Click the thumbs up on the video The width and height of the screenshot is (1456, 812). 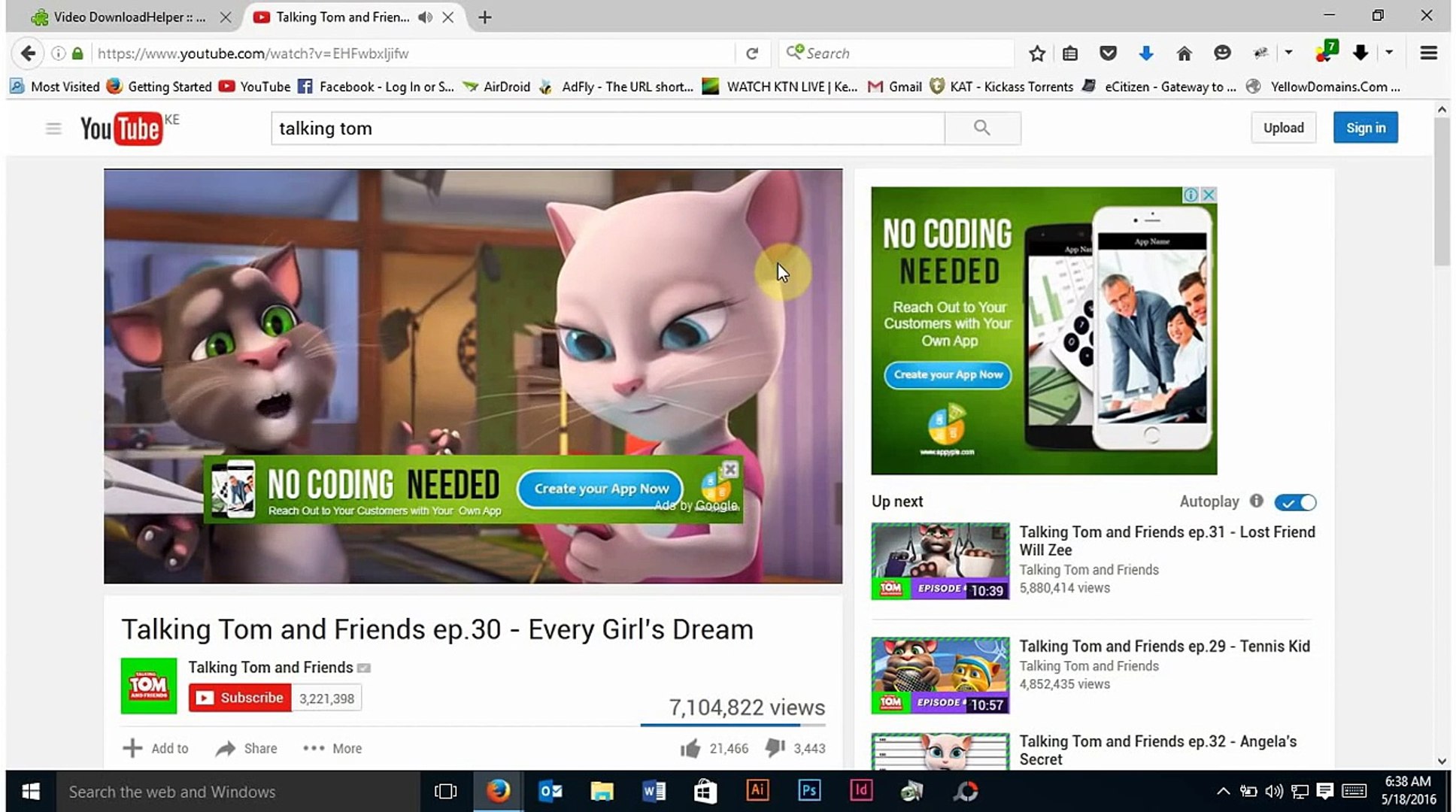tap(690, 748)
